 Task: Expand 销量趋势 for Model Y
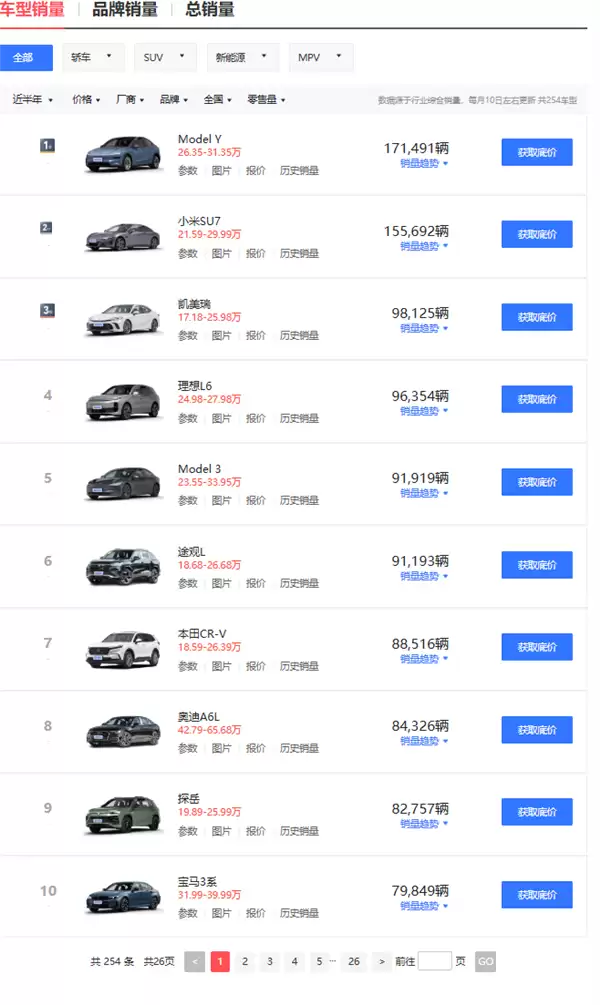(424, 163)
